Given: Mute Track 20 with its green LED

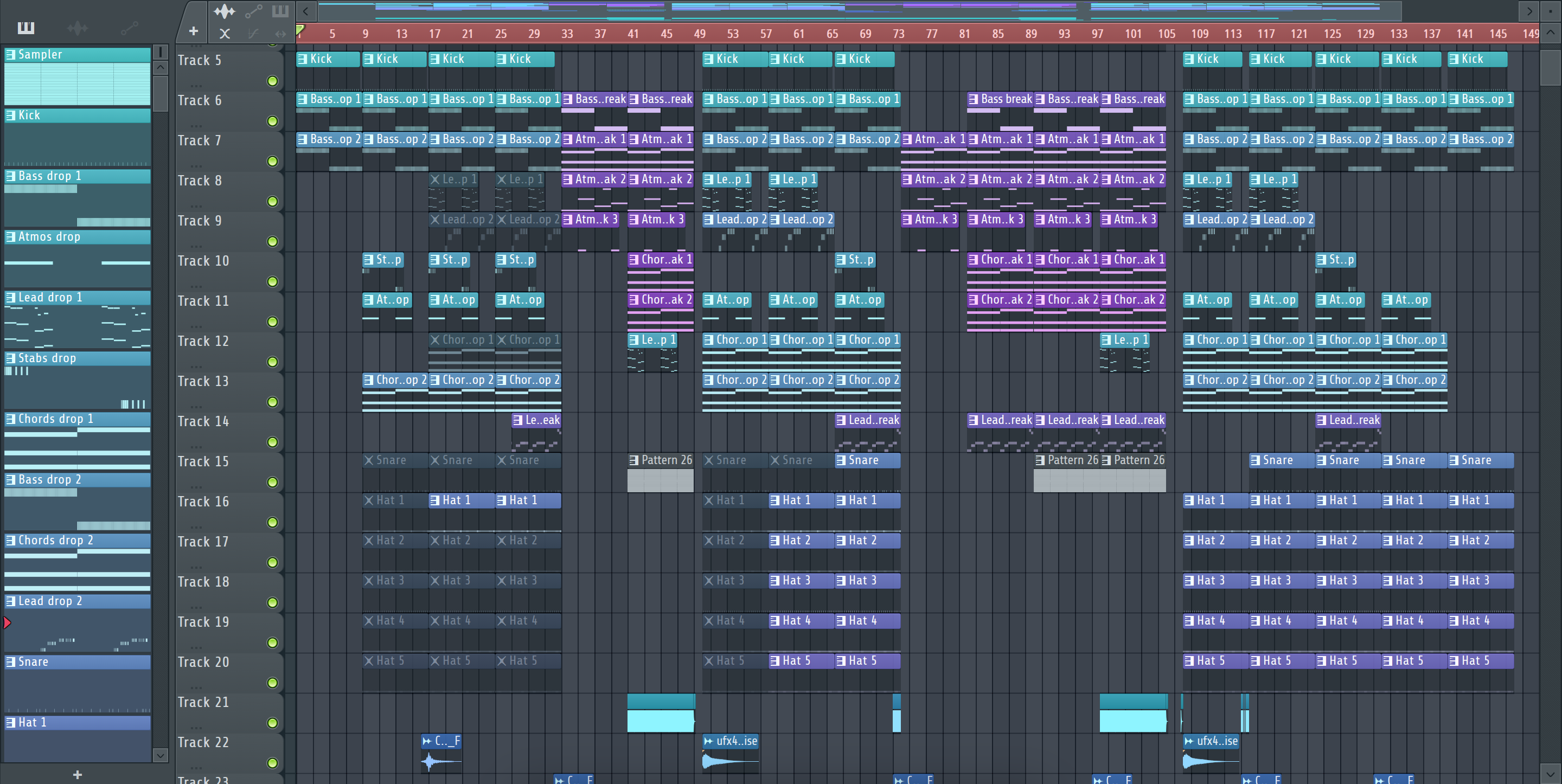Looking at the screenshot, I should tap(273, 683).
